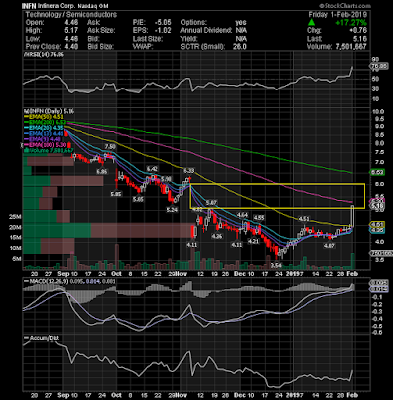Click the 7.50 price peak annotation
The height and width of the screenshot is (400, 393).
coord(110,147)
